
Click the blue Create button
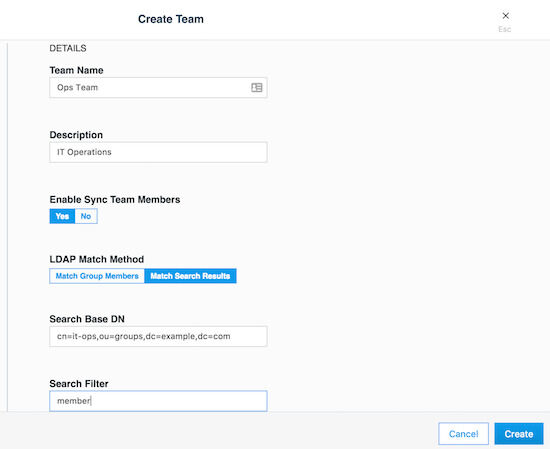click(519, 434)
